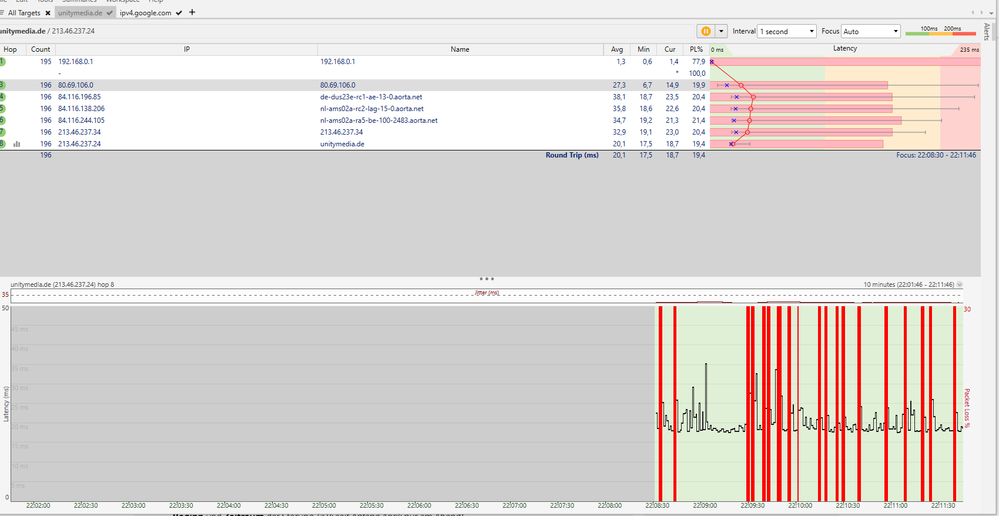This screenshot has width=999, height=516.
Task: Switch to the ipv4.google.com tab
Action: pos(145,13)
